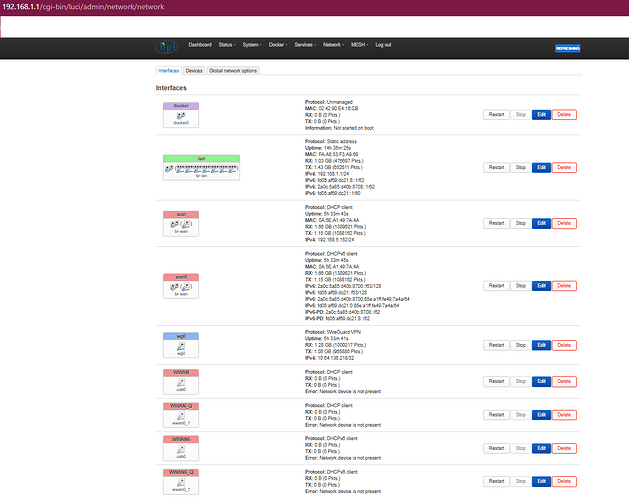Click the 'Protocol: WireGuard VPN' text

click(x=331, y=332)
